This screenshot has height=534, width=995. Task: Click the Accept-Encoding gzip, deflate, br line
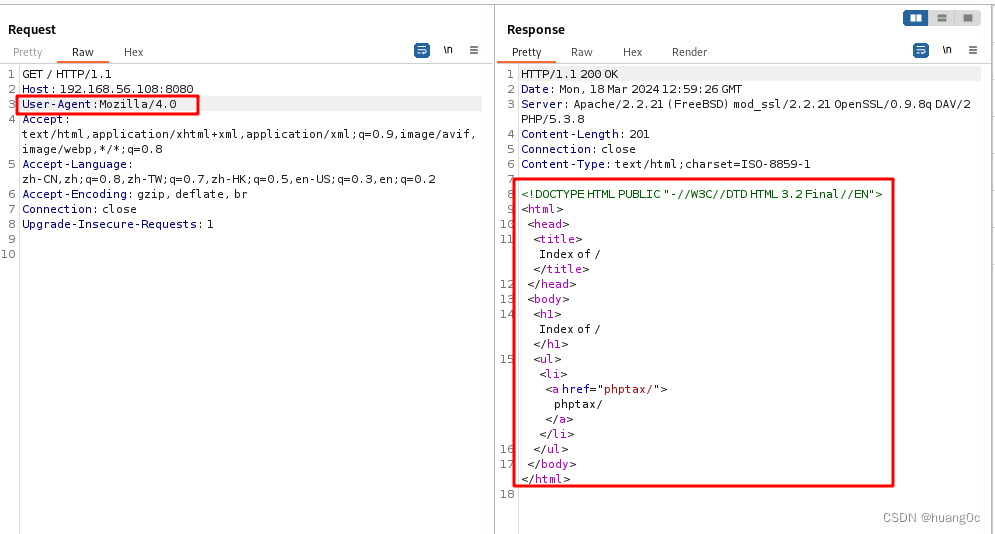coord(135,194)
